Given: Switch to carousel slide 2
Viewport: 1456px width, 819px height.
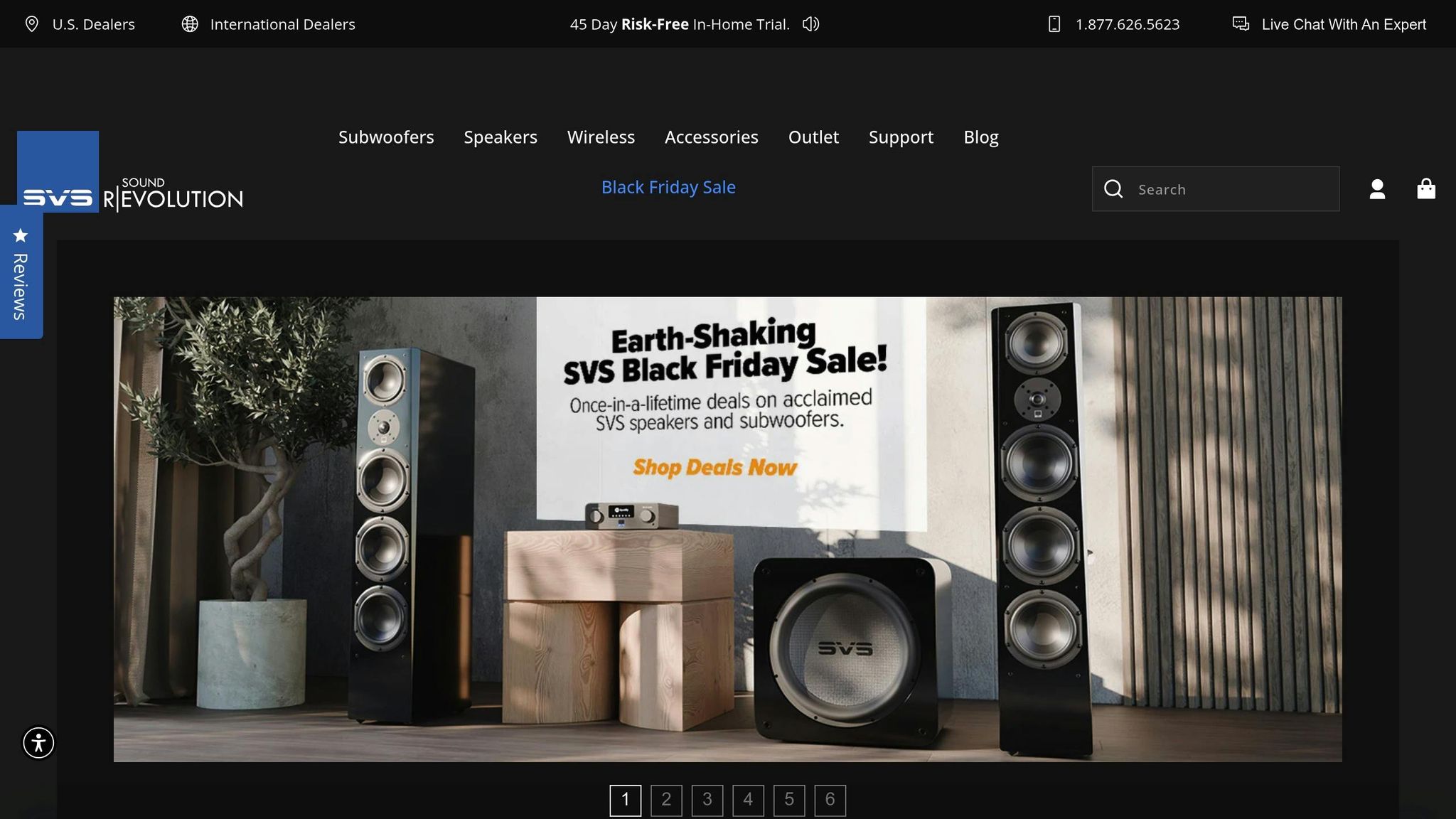Looking at the screenshot, I should (666, 801).
